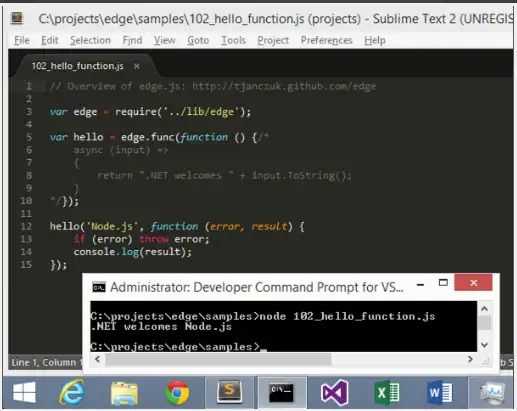
Task: Click the Command Prompt scroll right arrow
Action: [x=470, y=359]
